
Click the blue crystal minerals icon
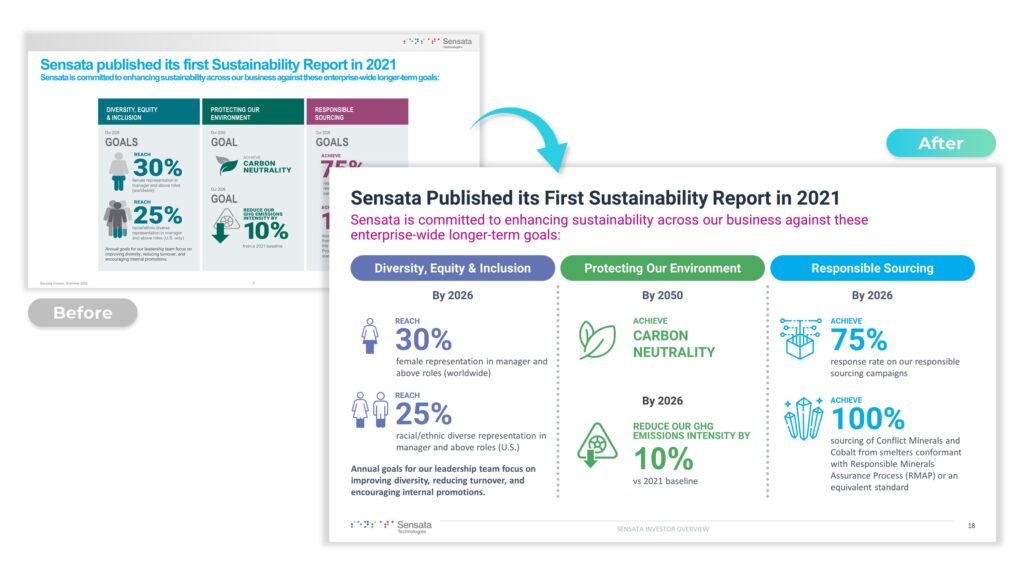pyautogui.click(x=801, y=418)
